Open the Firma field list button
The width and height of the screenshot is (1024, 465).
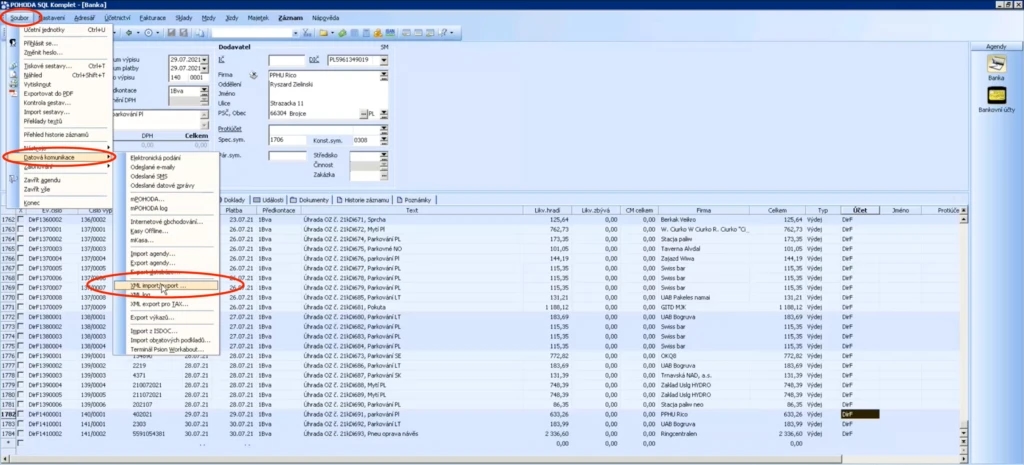pyautogui.click(x=384, y=74)
